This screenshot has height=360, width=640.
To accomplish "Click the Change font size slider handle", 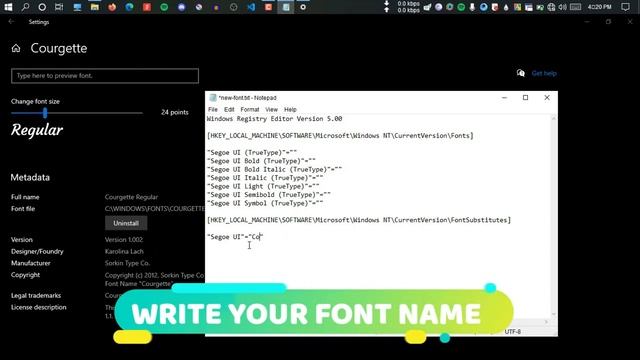I will click(45, 113).
